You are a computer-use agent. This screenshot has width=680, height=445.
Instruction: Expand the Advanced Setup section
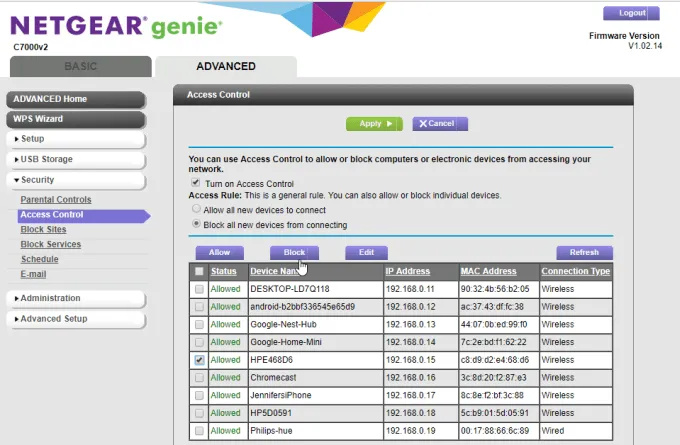point(76,319)
